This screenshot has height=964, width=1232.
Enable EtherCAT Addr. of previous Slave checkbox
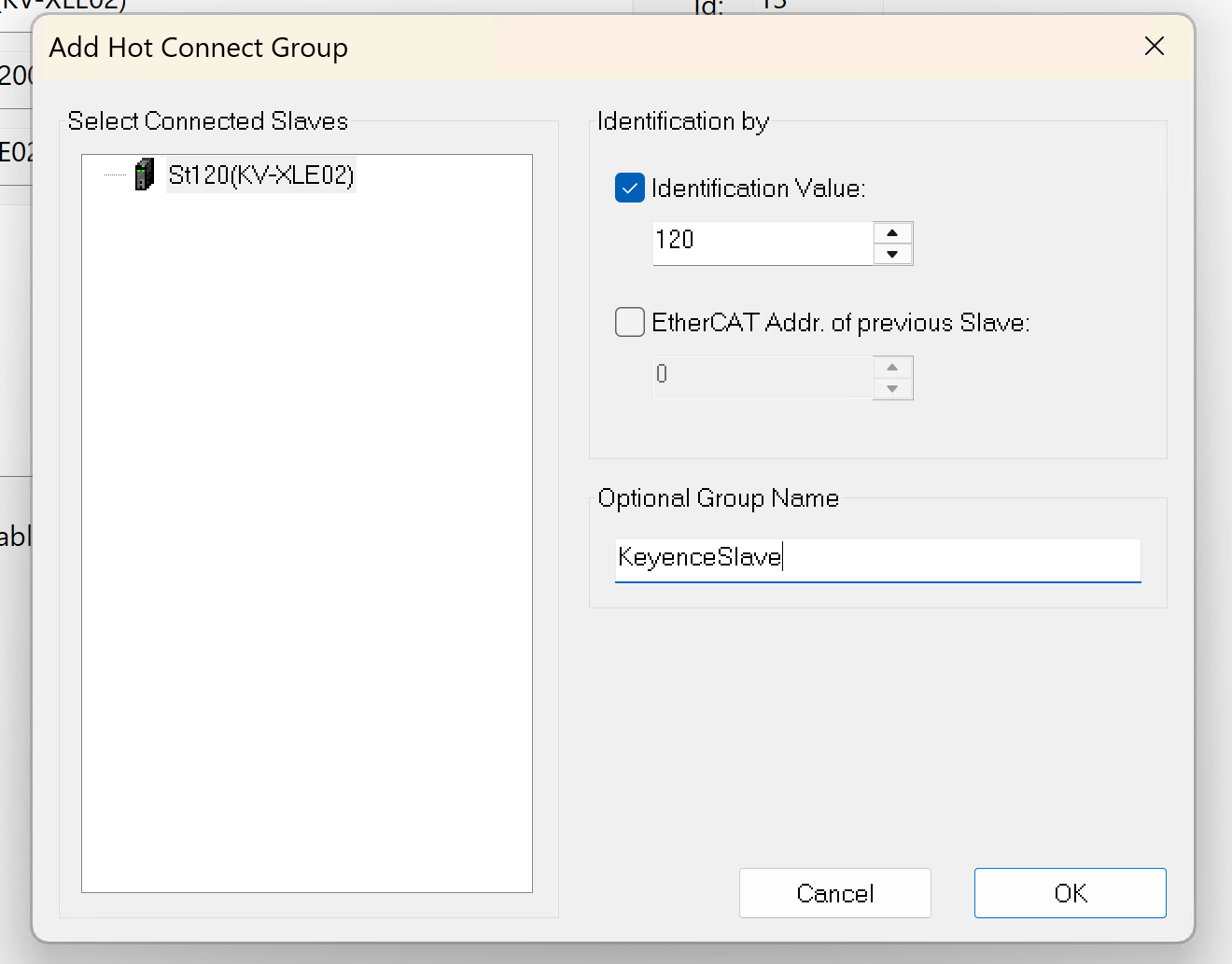tap(630, 323)
